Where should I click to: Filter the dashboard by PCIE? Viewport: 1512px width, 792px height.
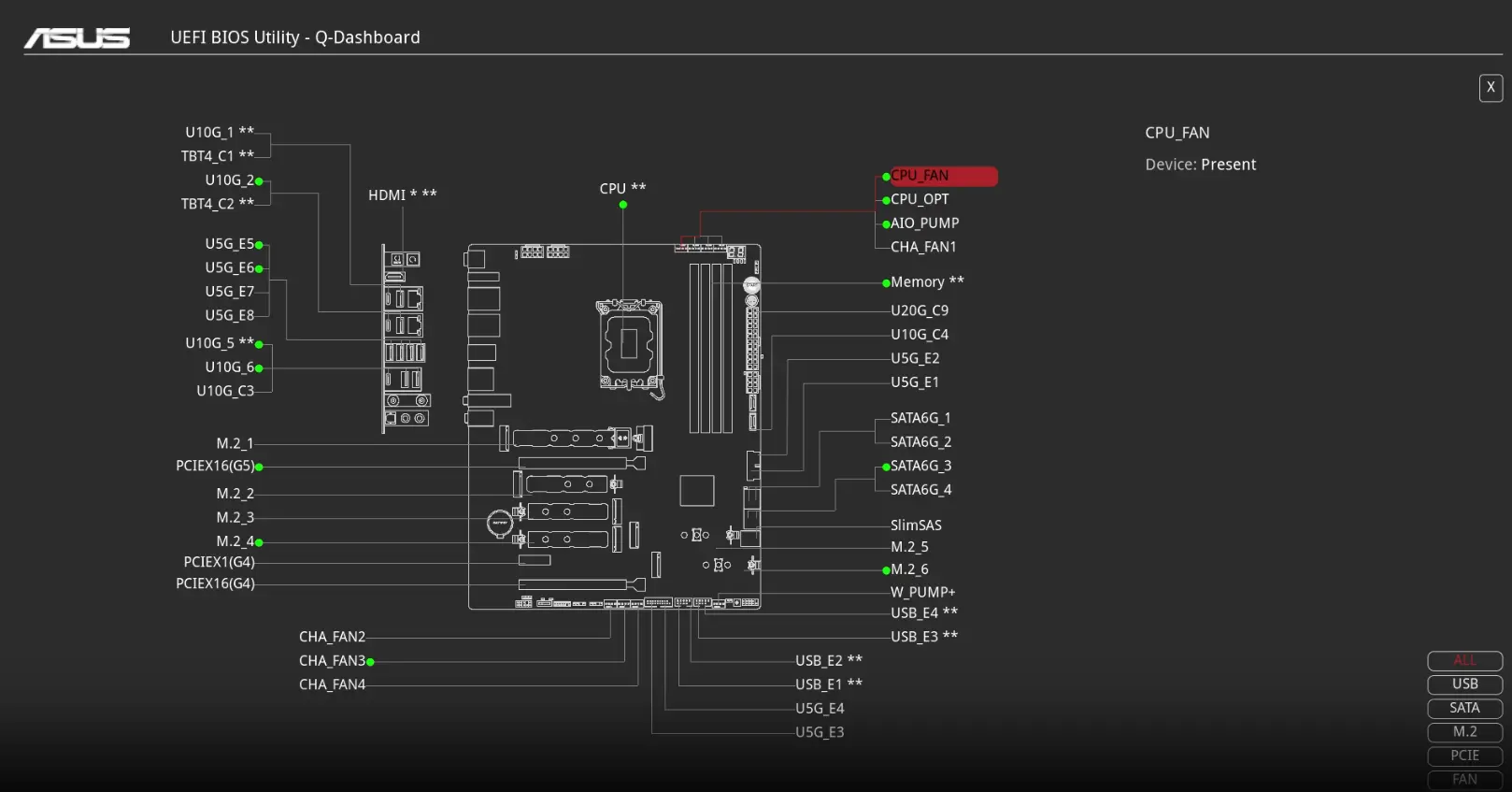tap(1463, 756)
